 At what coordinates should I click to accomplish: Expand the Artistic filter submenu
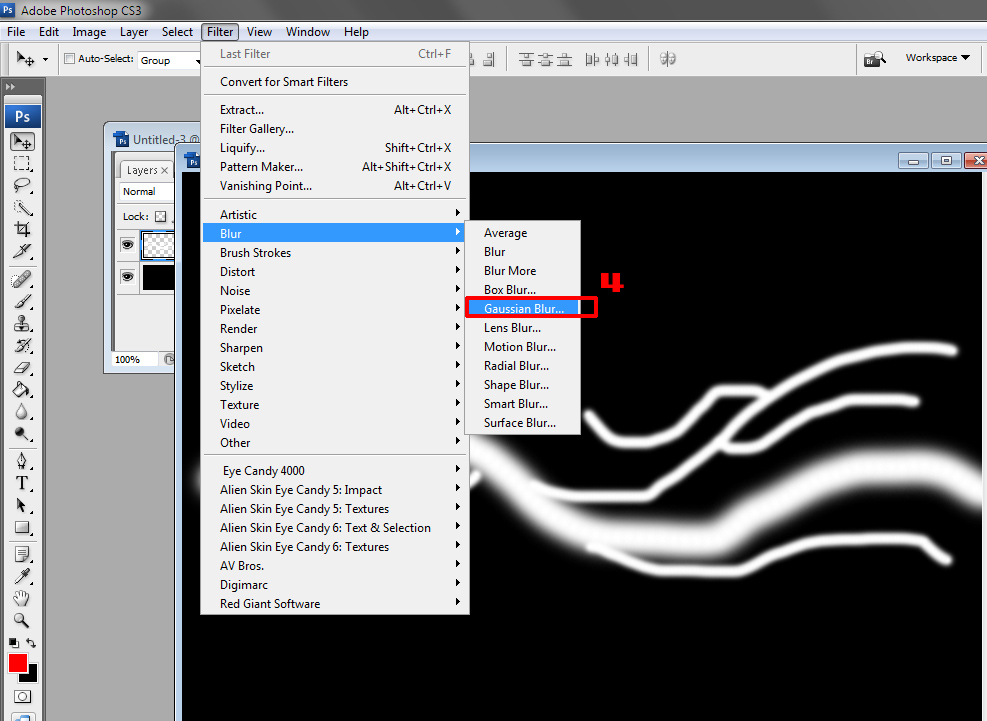[335, 214]
